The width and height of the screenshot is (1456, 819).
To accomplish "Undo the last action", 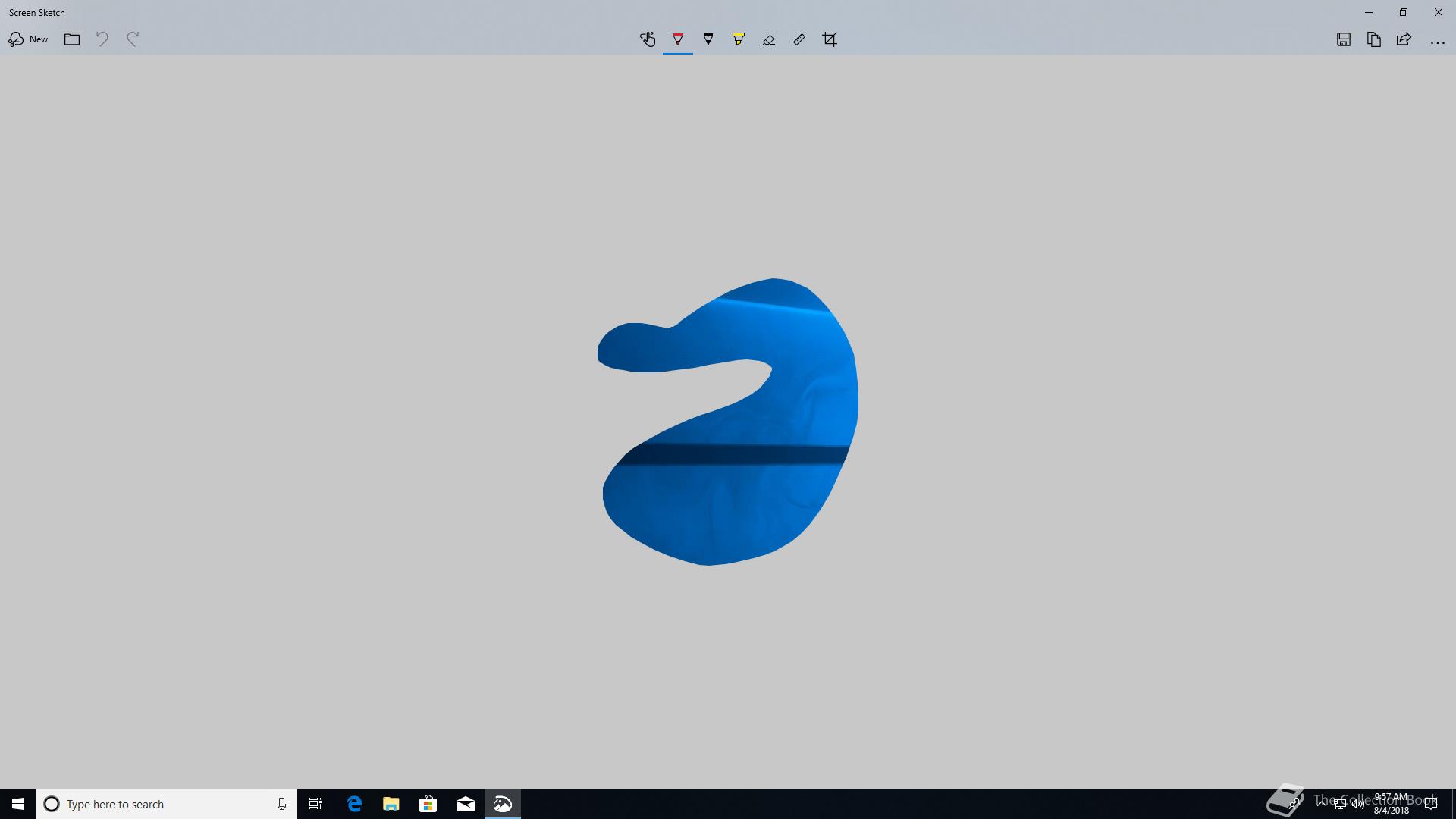I will [x=102, y=39].
